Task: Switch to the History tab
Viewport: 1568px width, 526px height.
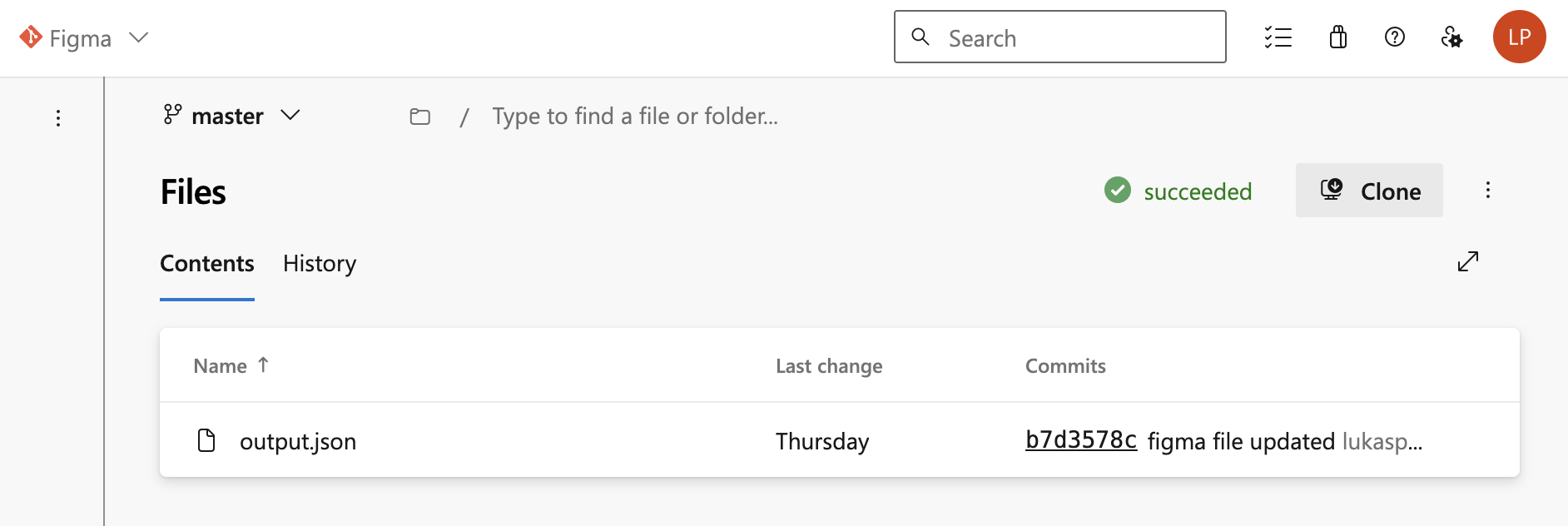Action: tap(319, 264)
